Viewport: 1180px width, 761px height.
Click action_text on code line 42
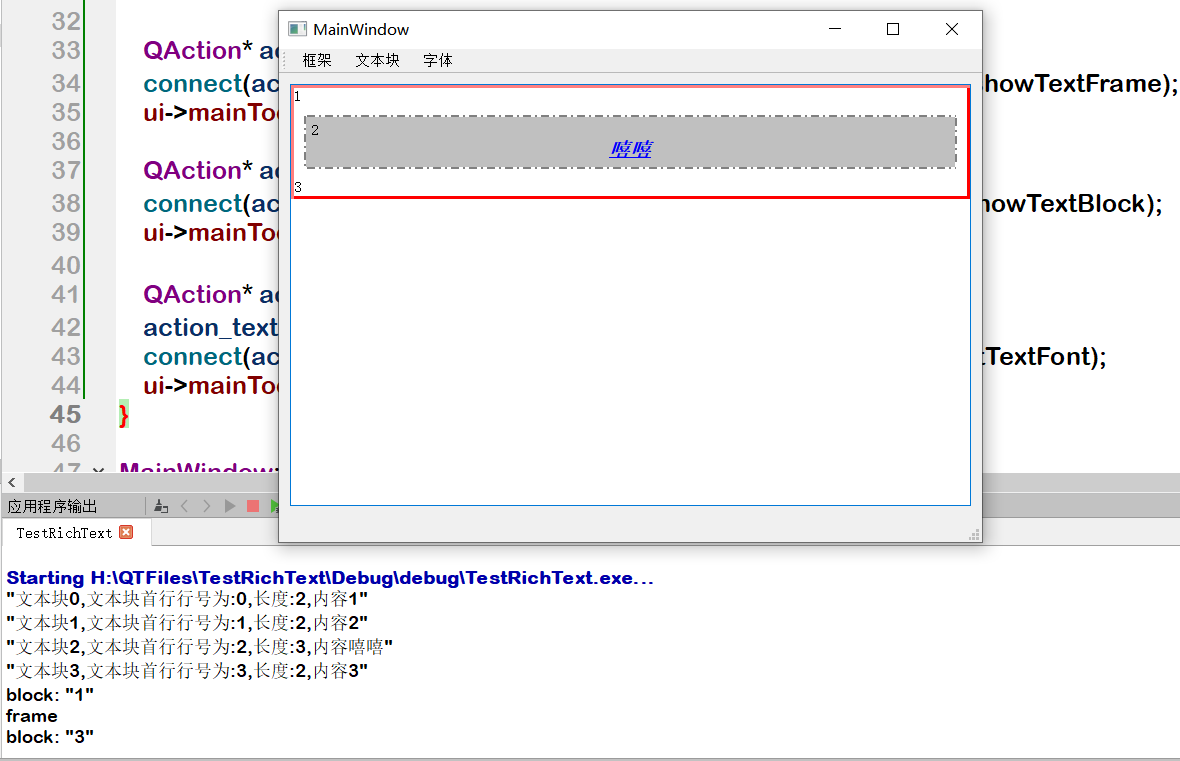pyautogui.click(x=211, y=327)
